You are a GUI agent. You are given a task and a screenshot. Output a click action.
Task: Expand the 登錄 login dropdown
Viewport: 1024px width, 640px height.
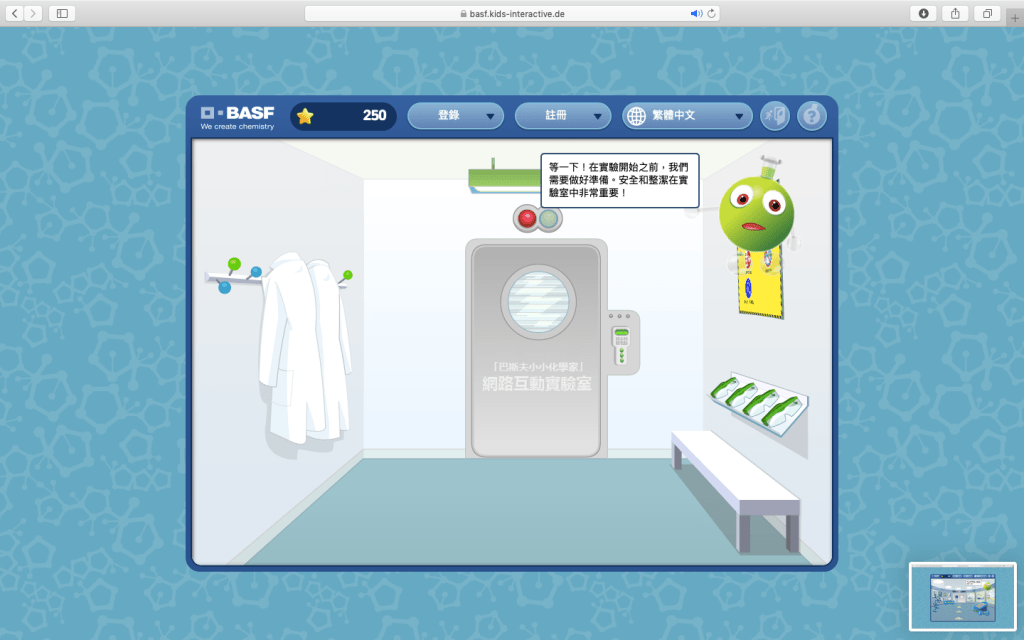pyautogui.click(x=455, y=116)
